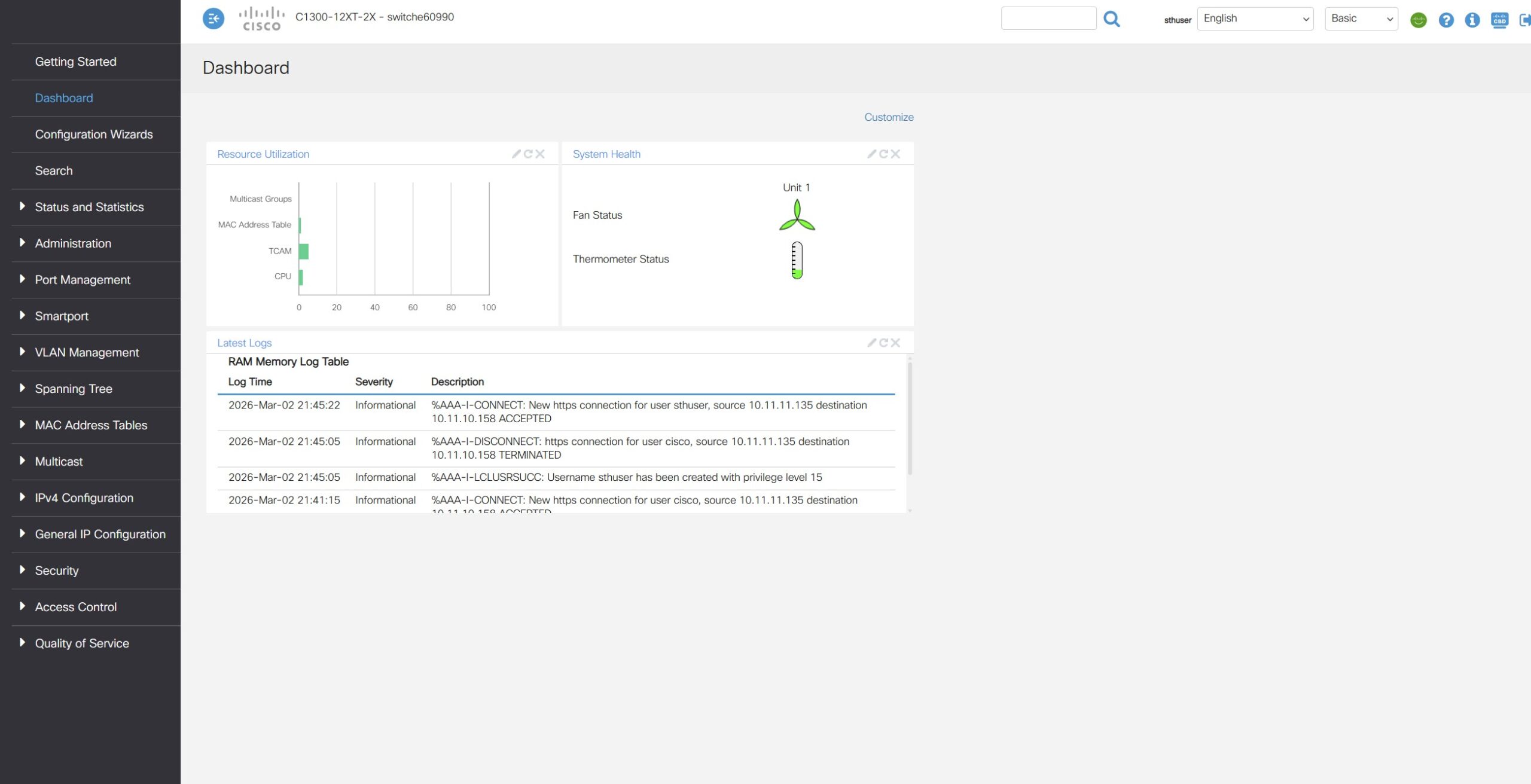Click the header search input field
The width and height of the screenshot is (1531, 784).
pos(1048,19)
